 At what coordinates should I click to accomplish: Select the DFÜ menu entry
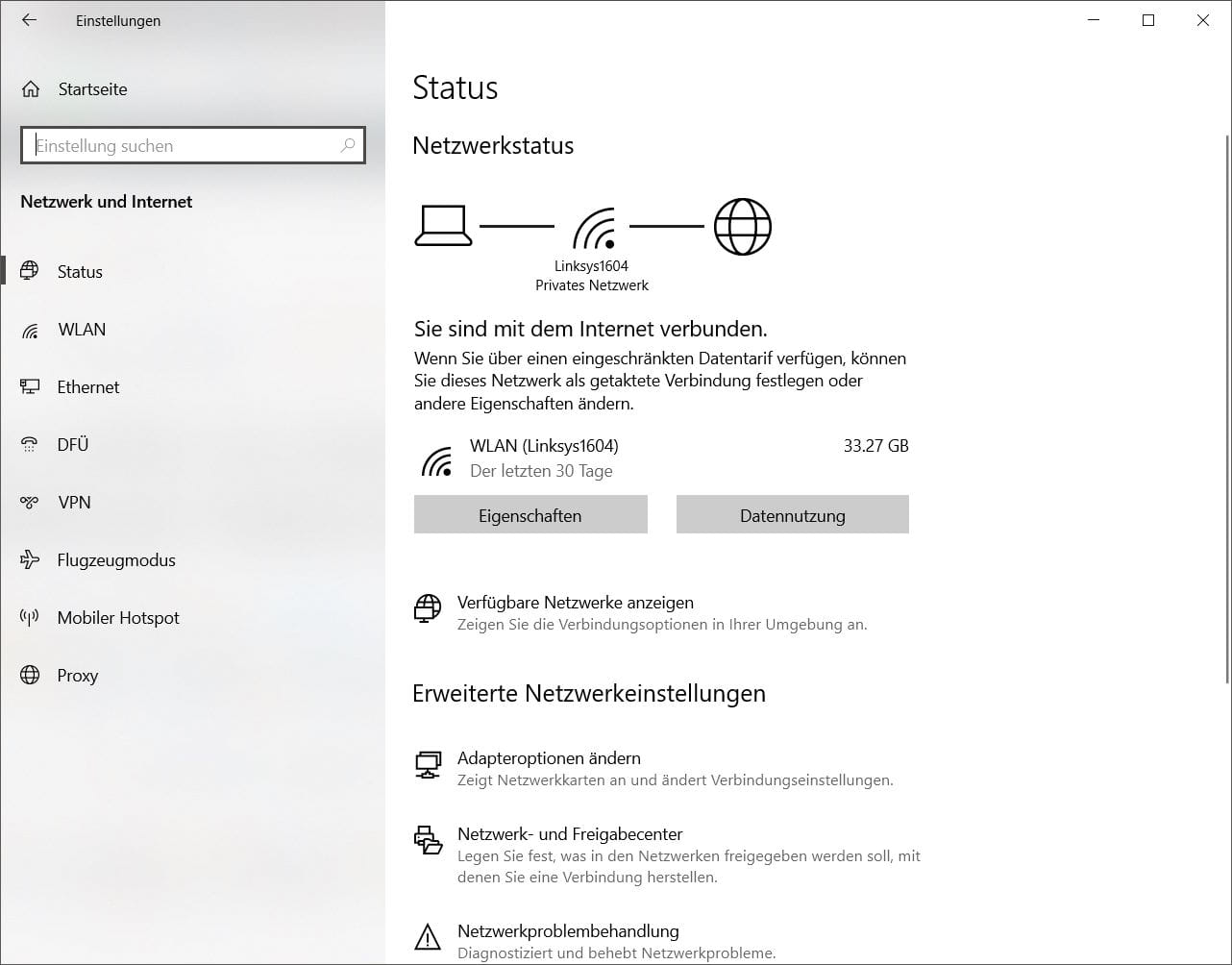pos(192,444)
